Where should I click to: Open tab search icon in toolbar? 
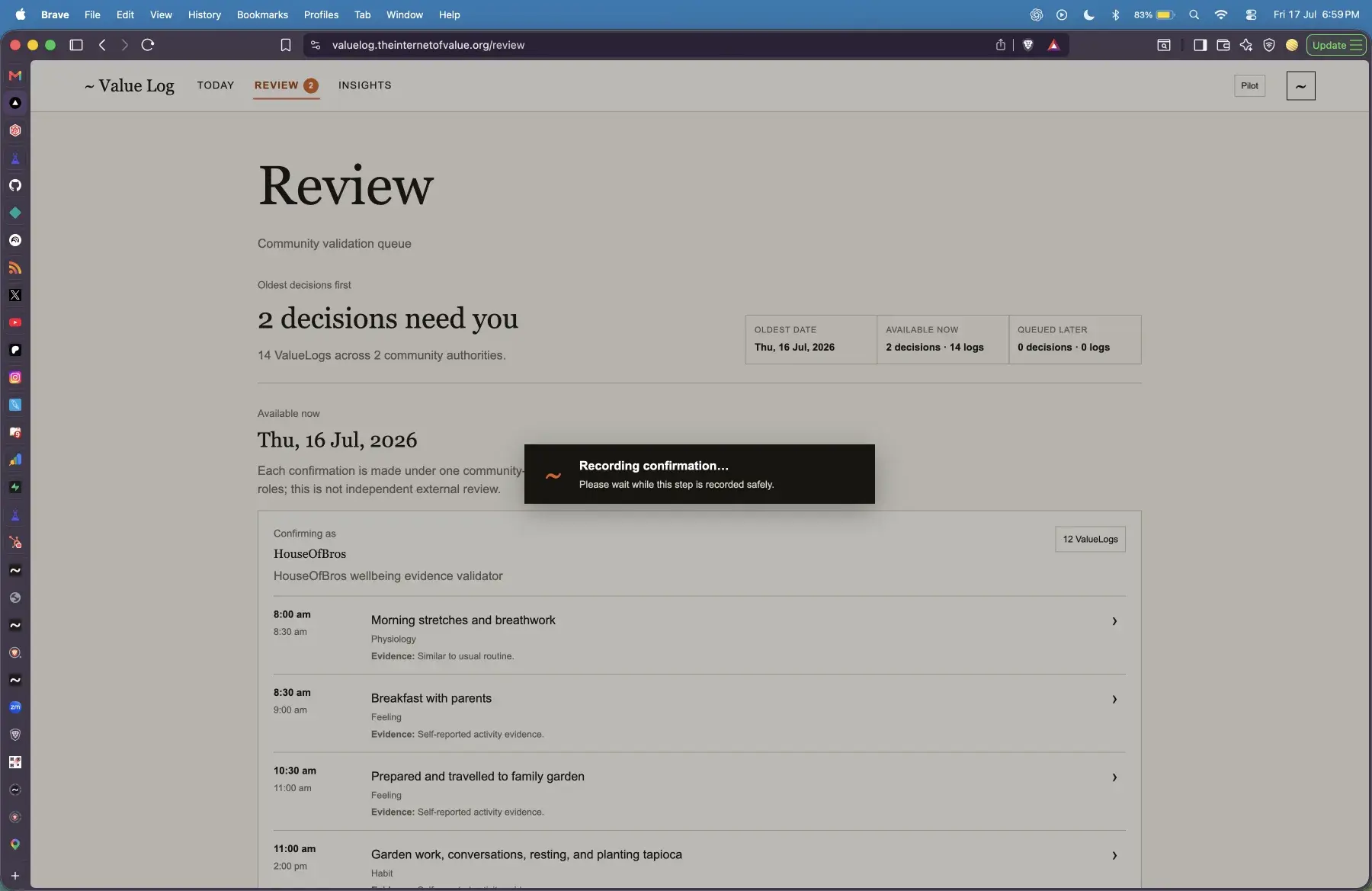1164,45
